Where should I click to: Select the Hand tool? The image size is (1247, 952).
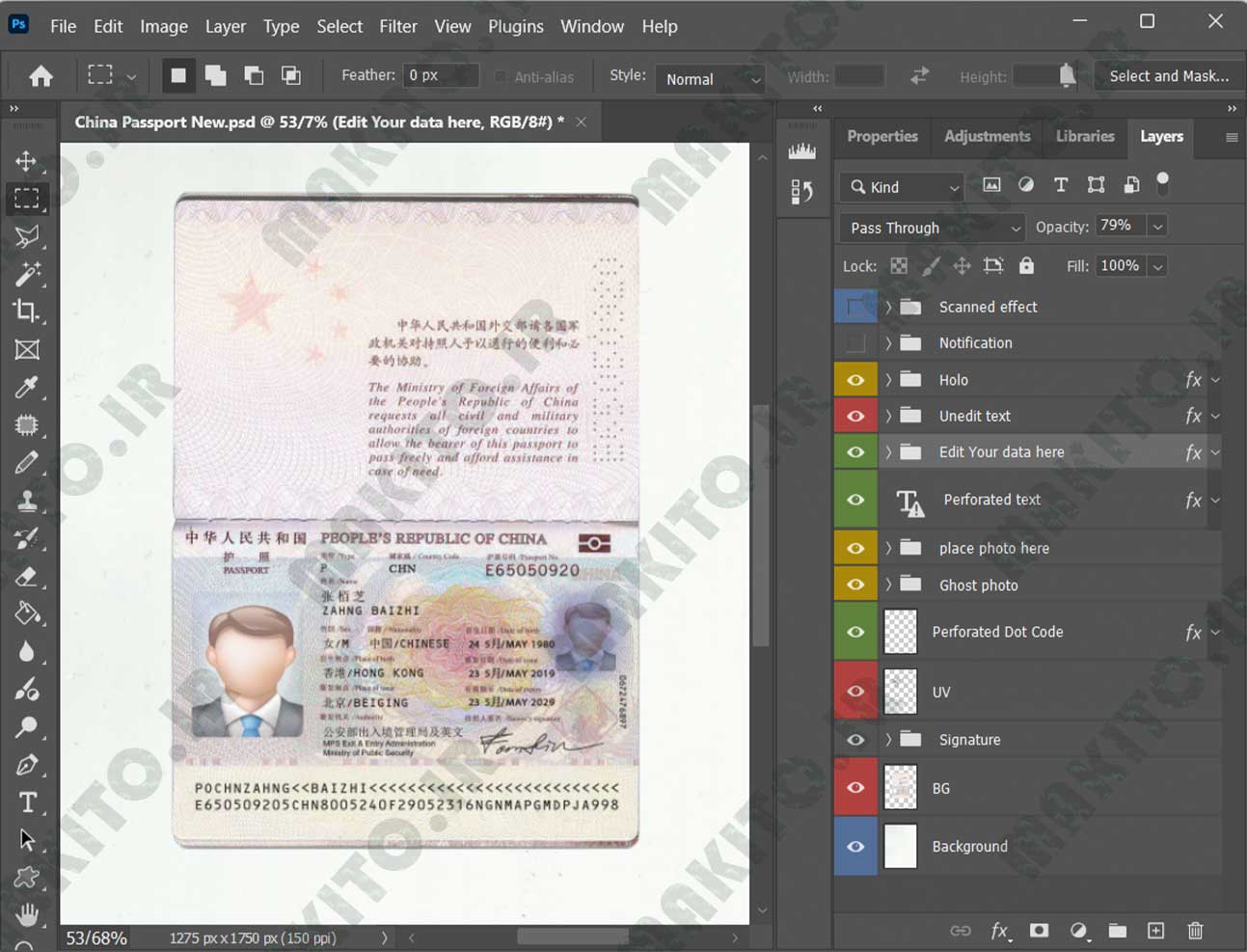tap(26, 914)
